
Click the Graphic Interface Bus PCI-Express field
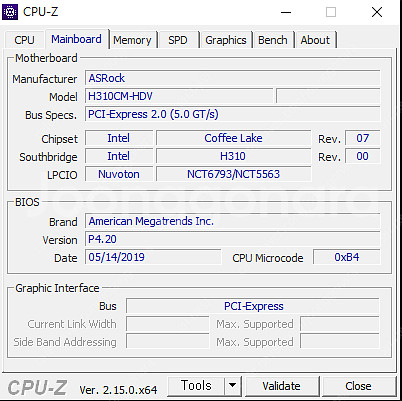(x=253, y=306)
